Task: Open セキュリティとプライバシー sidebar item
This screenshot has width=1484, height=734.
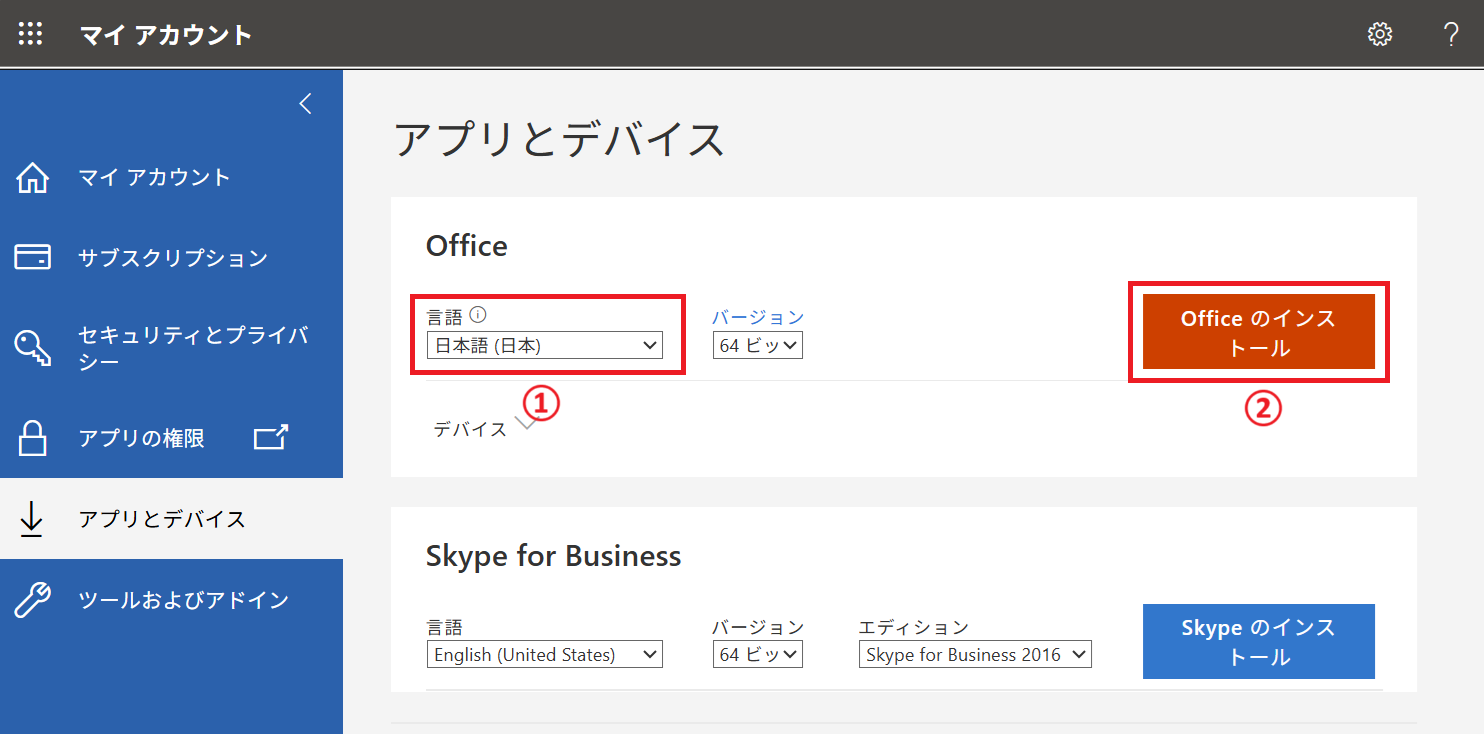Action: pyautogui.click(x=171, y=348)
